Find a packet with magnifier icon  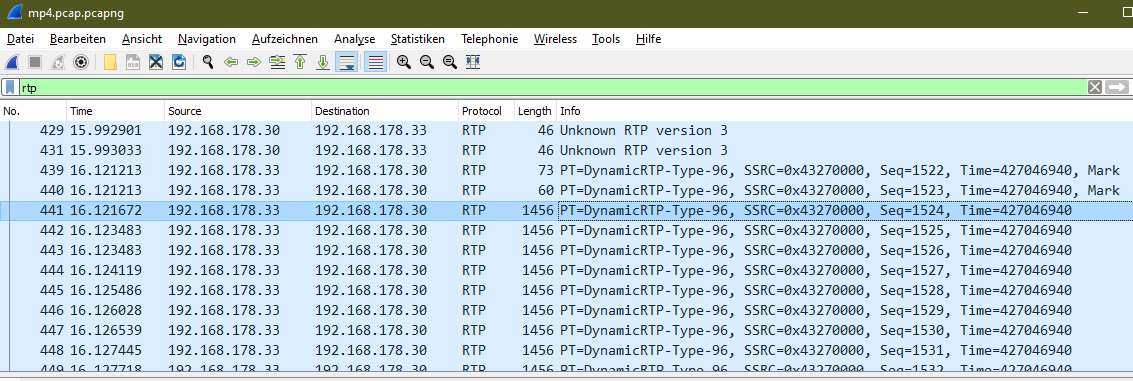[208, 62]
